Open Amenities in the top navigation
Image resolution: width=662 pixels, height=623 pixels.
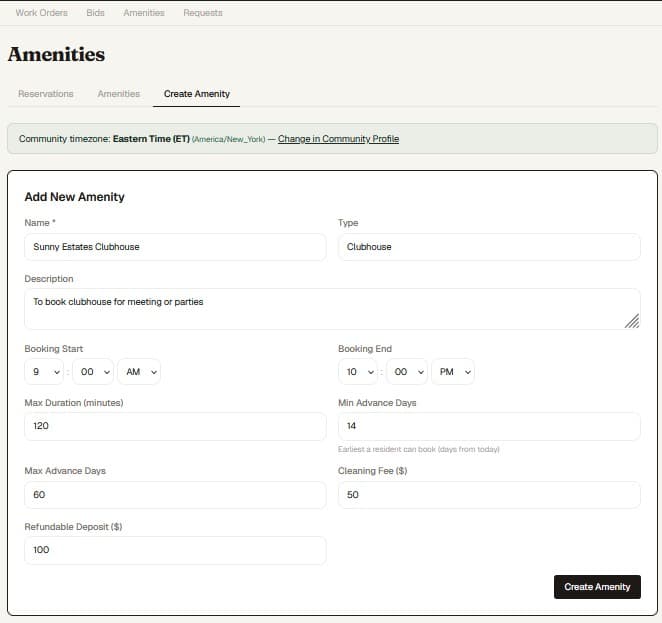pyautogui.click(x=144, y=13)
